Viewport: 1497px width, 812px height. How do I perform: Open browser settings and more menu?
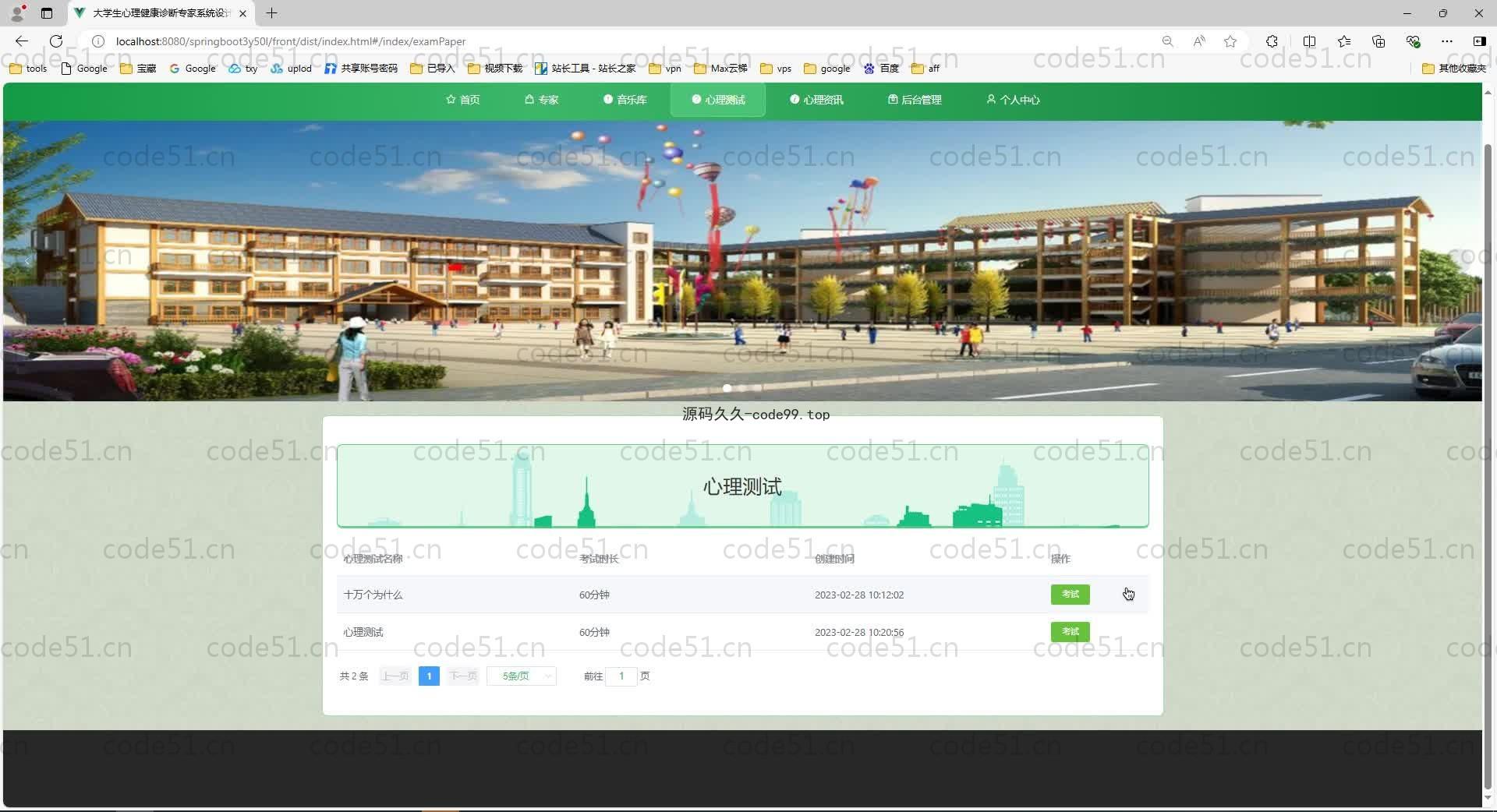click(x=1447, y=41)
